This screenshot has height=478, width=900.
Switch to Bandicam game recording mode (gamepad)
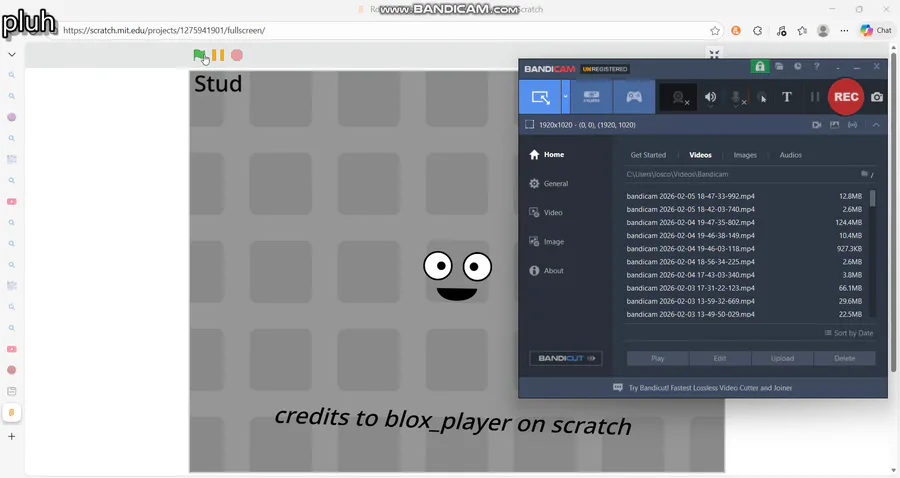point(634,97)
